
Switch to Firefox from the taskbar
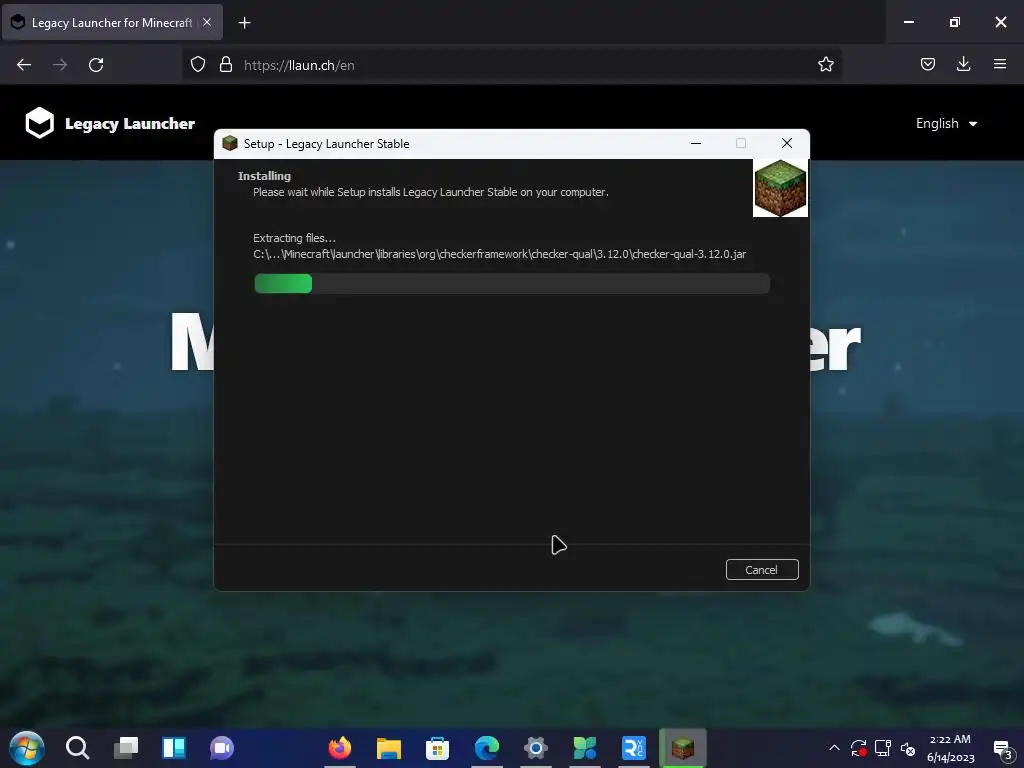[x=340, y=748]
